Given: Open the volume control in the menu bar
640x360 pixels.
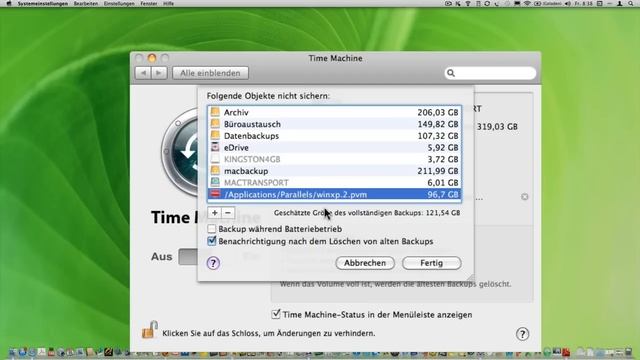Looking at the screenshot, I should point(568,3).
